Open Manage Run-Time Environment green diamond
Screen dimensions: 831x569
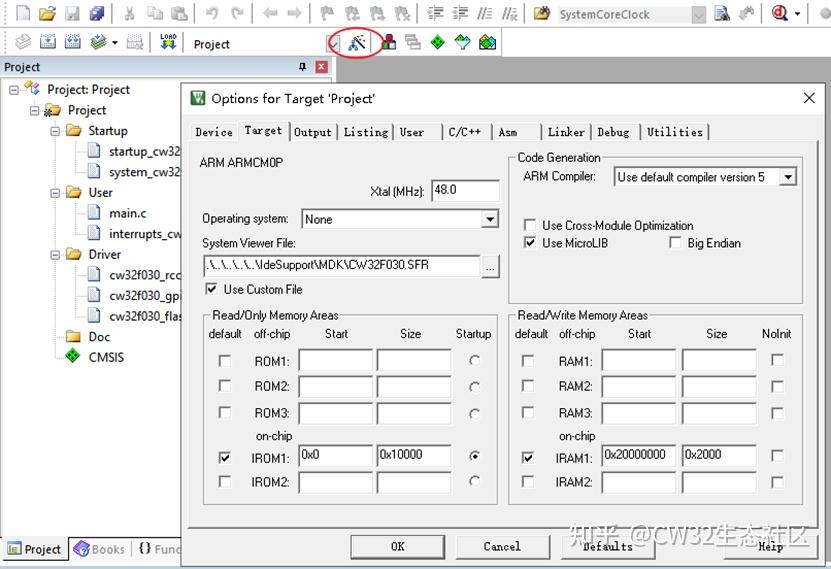(438, 42)
